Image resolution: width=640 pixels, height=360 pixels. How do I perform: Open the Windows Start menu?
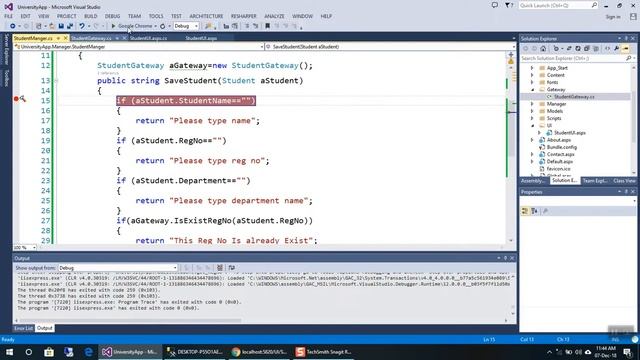pos(9,352)
